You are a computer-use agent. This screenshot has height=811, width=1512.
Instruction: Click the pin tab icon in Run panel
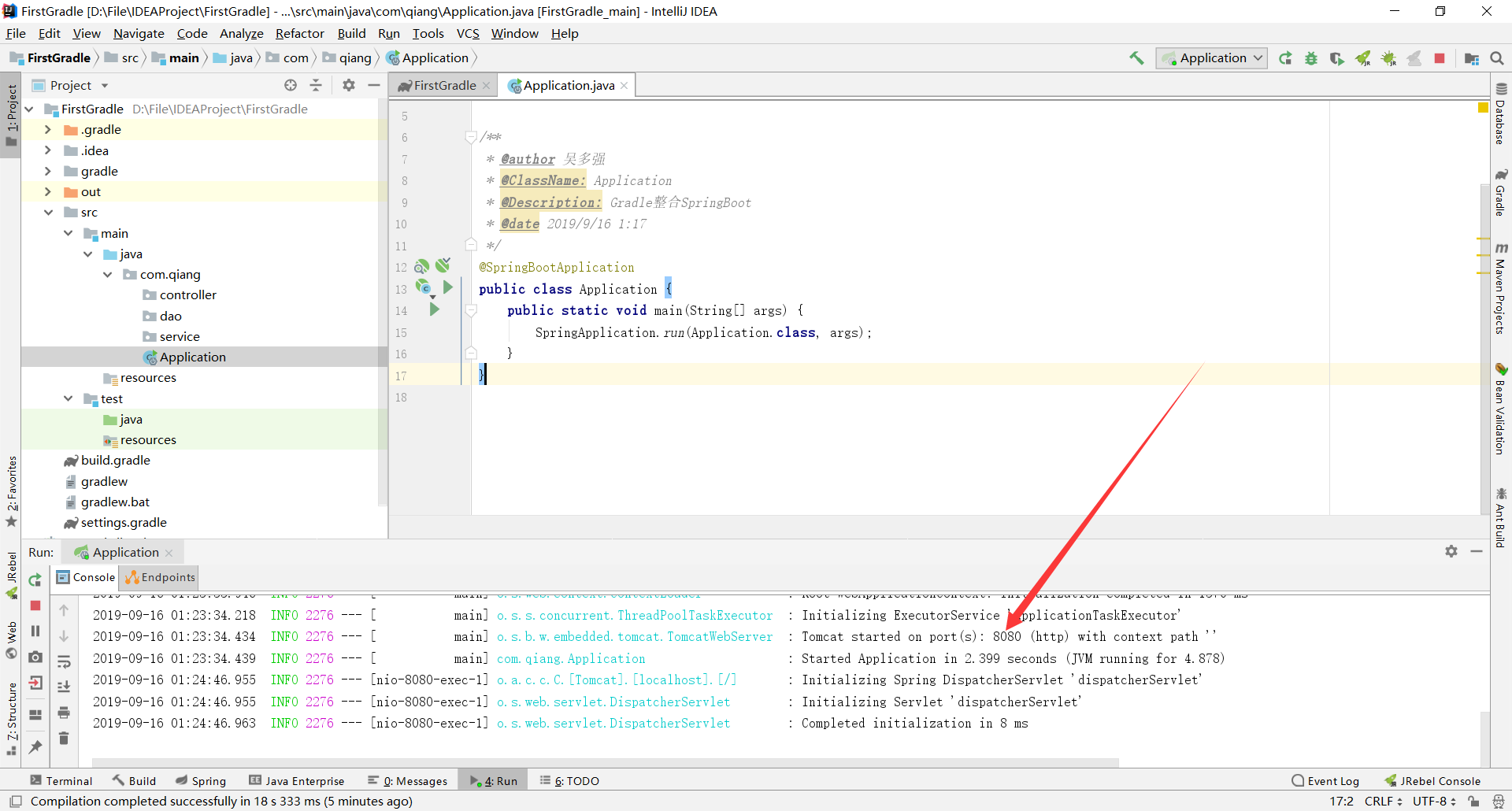[x=35, y=746]
